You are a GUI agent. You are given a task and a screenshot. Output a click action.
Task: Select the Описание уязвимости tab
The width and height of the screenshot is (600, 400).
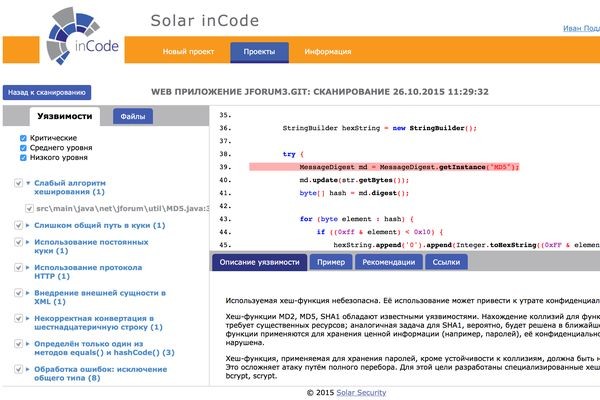pyautogui.click(x=259, y=262)
